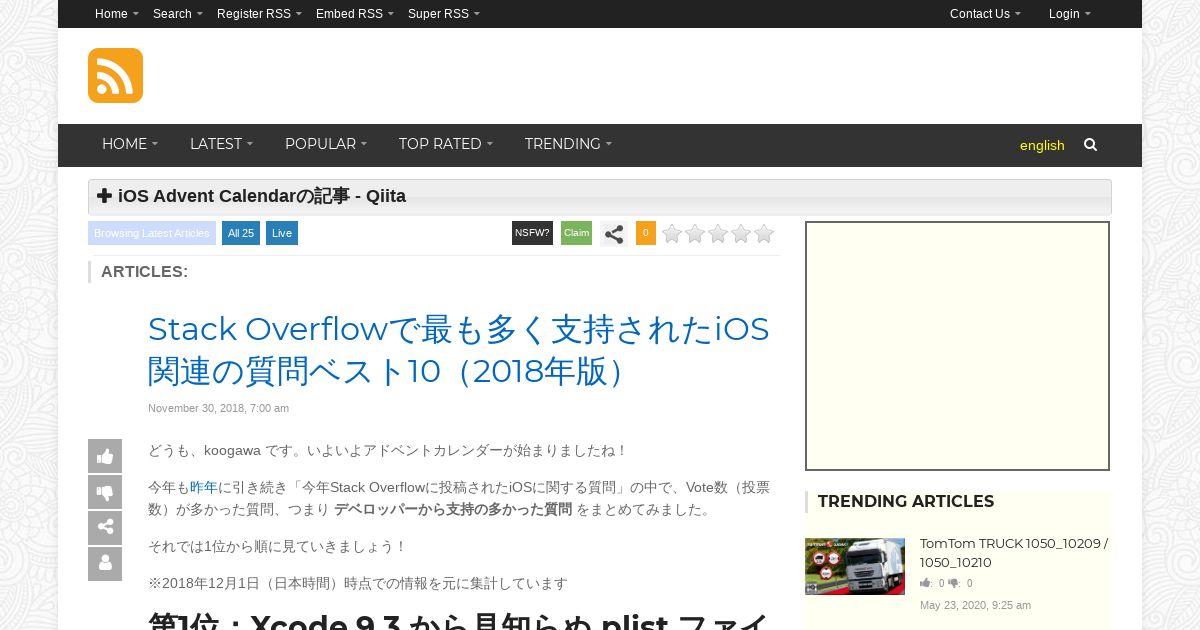This screenshot has width=1200, height=630.
Task: Click the plus icon before feed title
Action: point(104,196)
